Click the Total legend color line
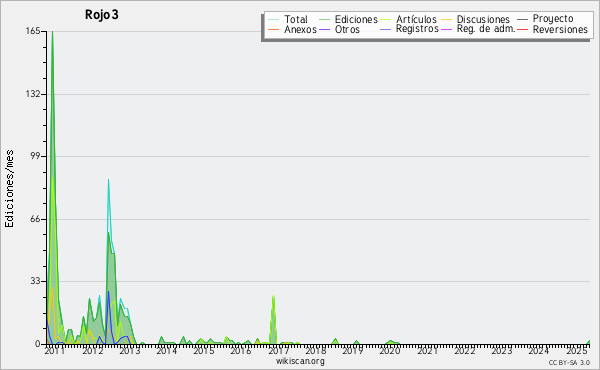Viewport: 600px width, 370px height. point(273,19)
